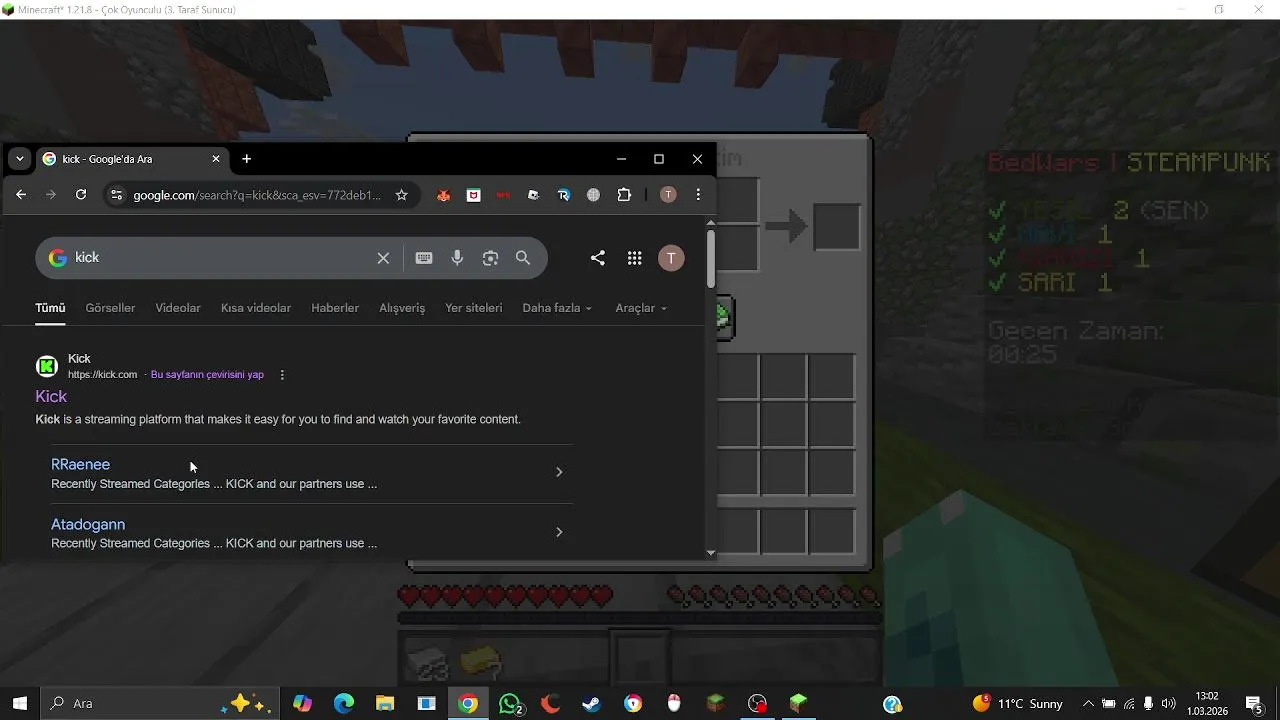1280x720 pixels.
Task: Bookmark this page with the star icon
Action: point(402,195)
